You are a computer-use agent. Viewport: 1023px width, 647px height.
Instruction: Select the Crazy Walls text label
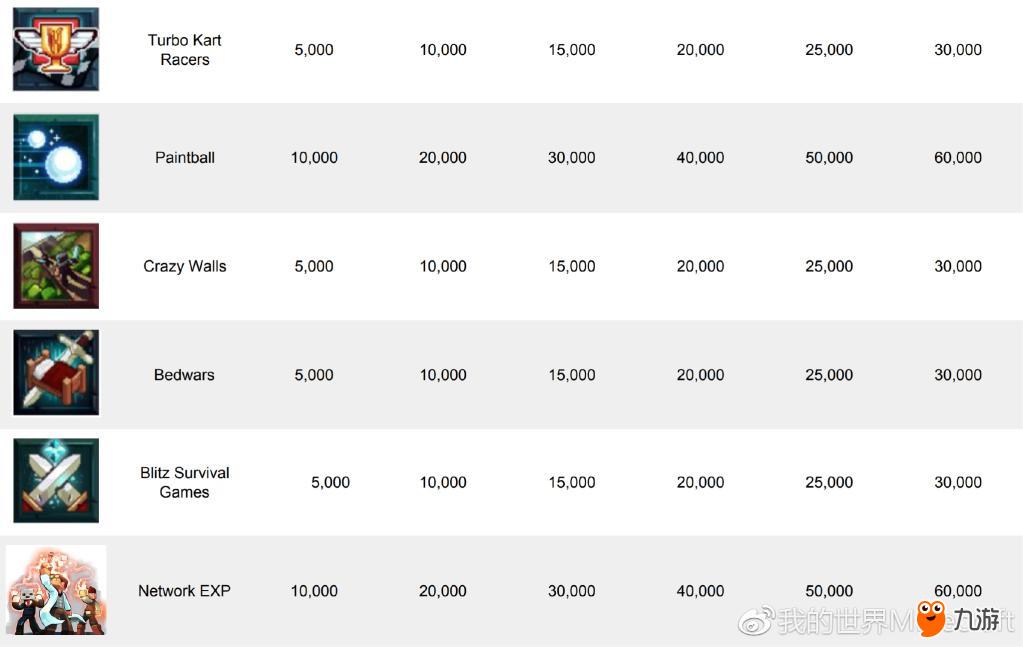click(185, 266)
